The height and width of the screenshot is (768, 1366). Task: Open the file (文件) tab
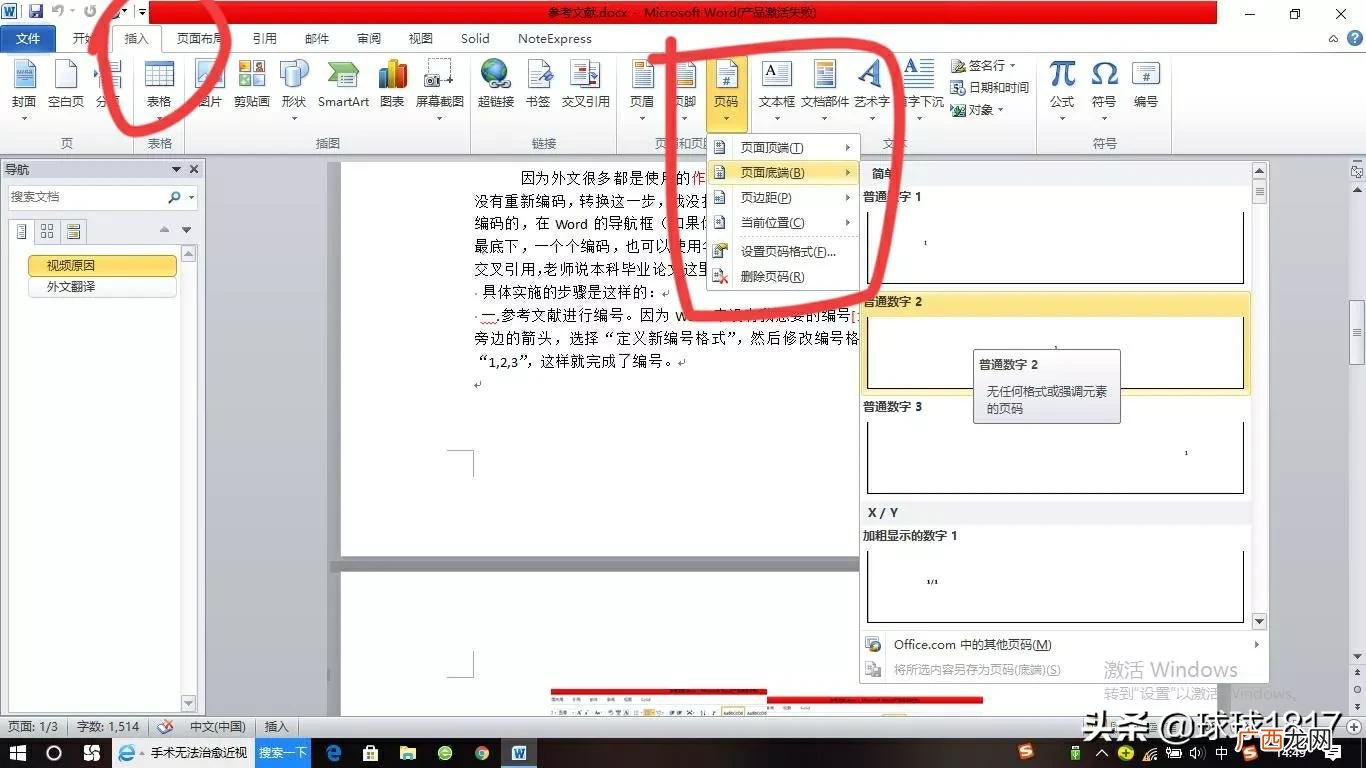[28, 39]
